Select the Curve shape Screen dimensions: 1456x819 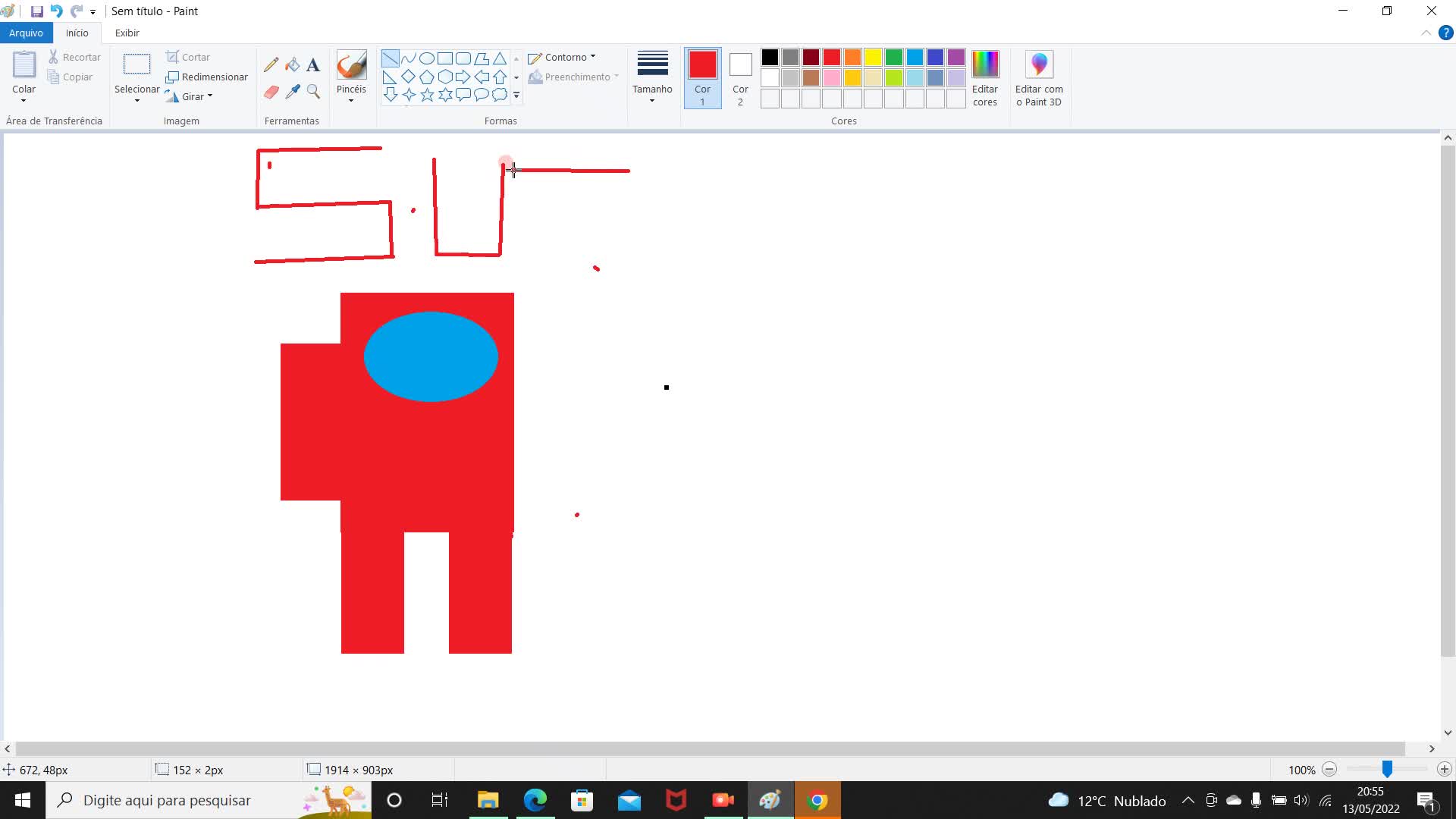click(x=409, y=58)
